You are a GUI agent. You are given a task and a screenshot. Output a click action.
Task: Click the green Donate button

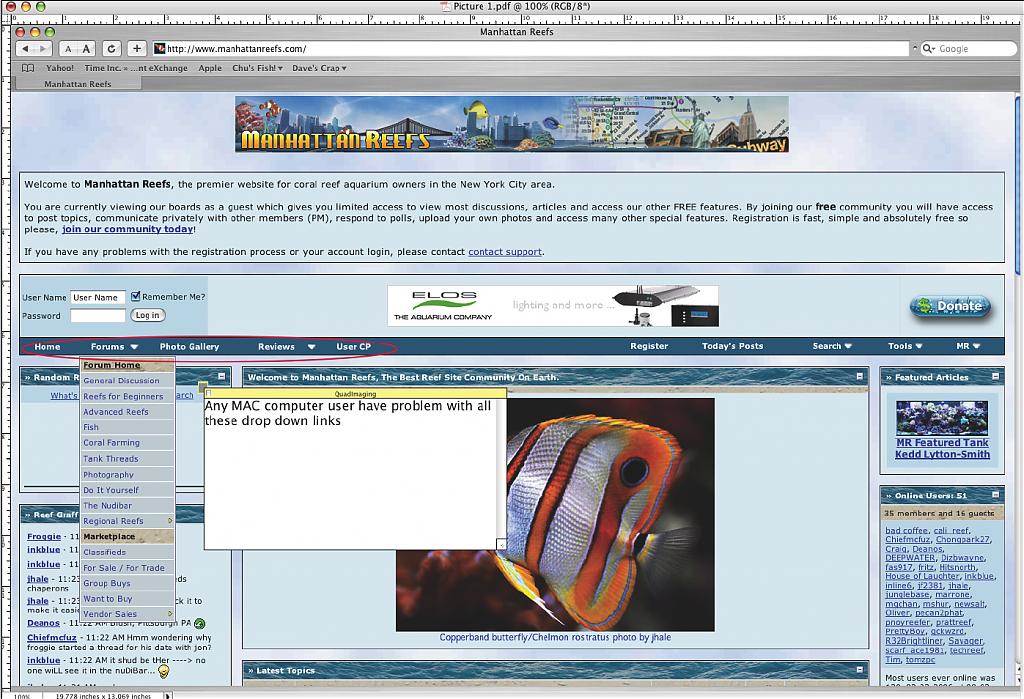tap(950, 306)
